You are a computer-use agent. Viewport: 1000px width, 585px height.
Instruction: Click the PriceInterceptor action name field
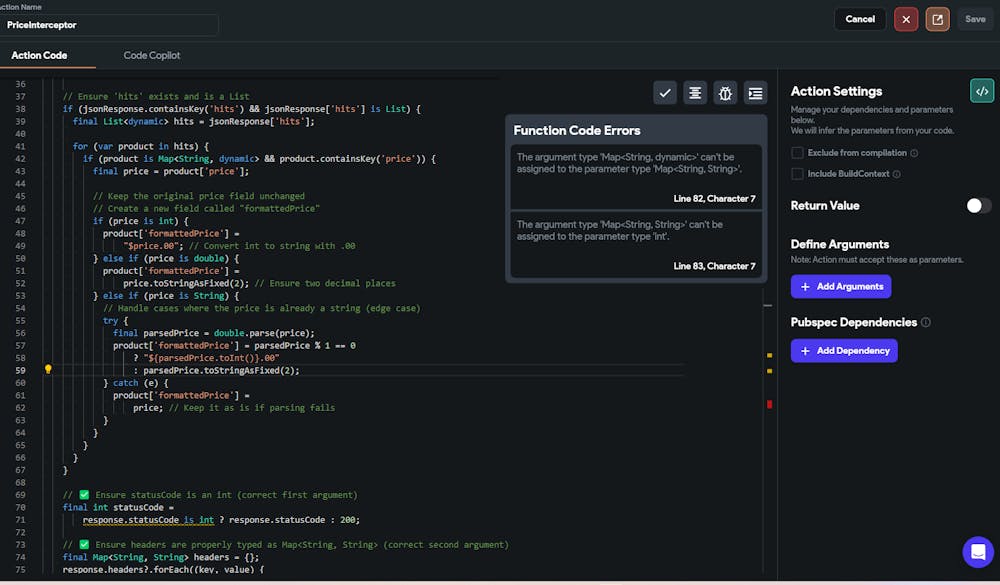[108, 25]
